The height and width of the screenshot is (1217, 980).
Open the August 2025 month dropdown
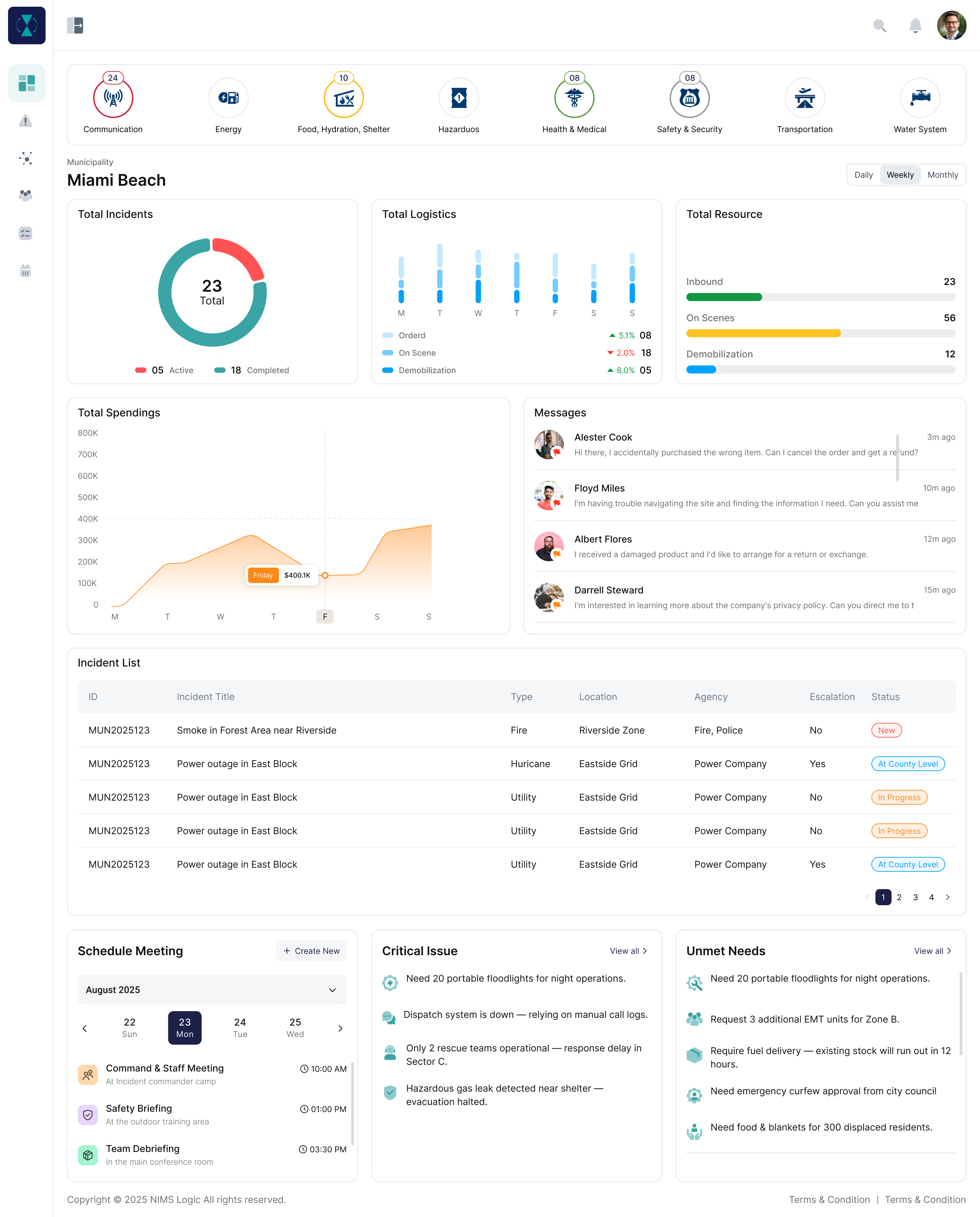pos(212,989)
